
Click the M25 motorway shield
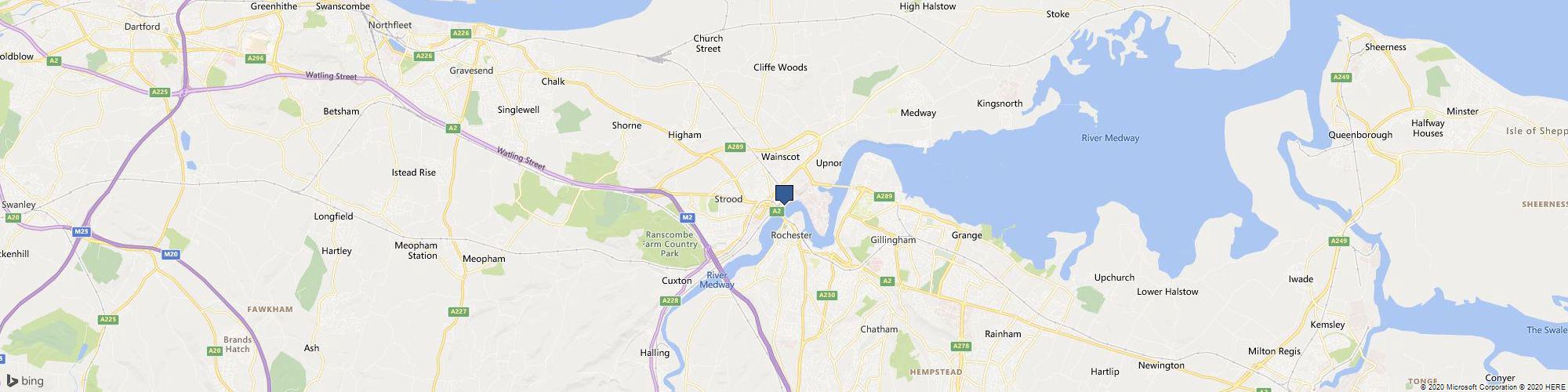tap(81, 232)
